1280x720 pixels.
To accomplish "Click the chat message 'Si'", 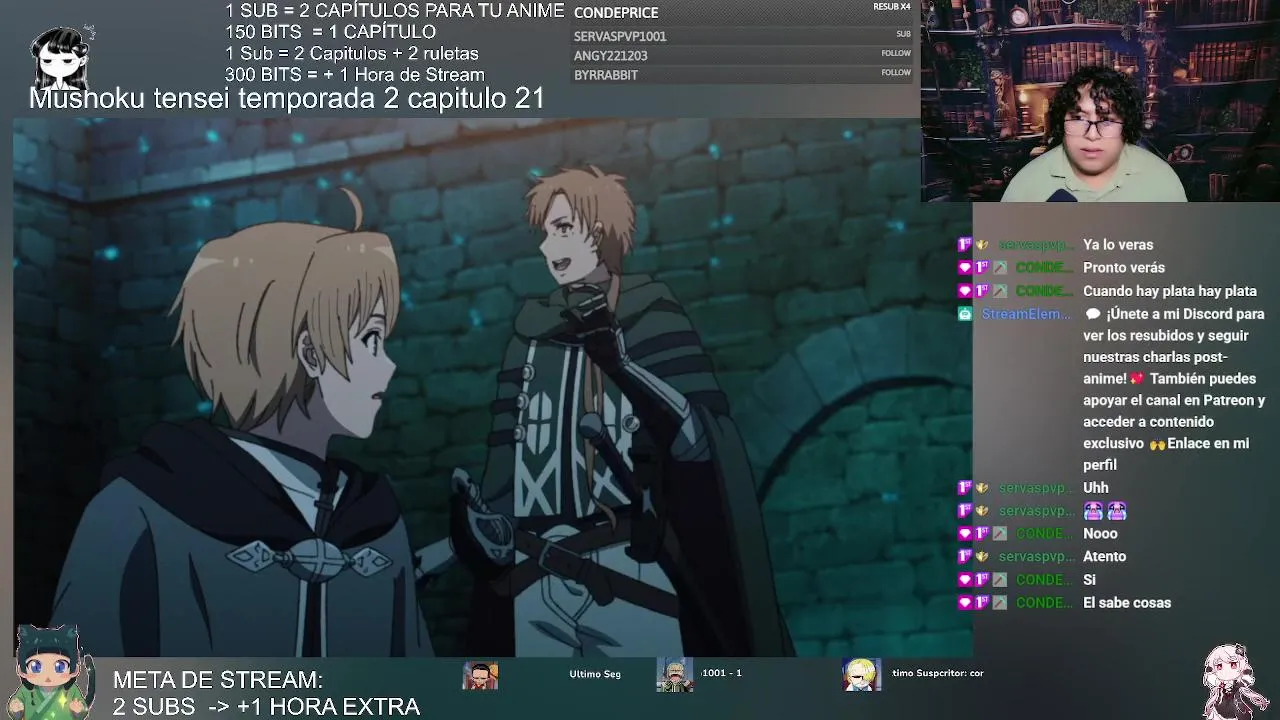I will coord(1089,580).
